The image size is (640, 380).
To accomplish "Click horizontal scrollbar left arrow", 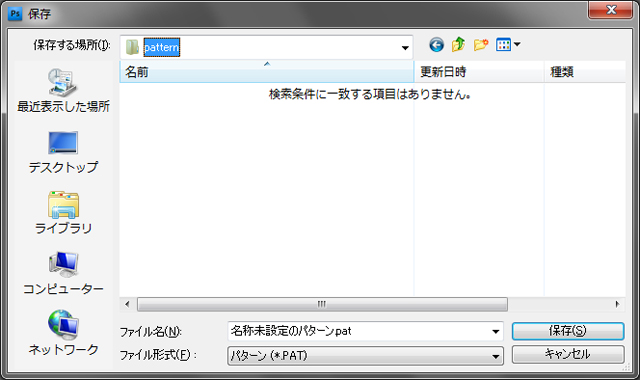I will pyautogui.click(x=127, y=304).
